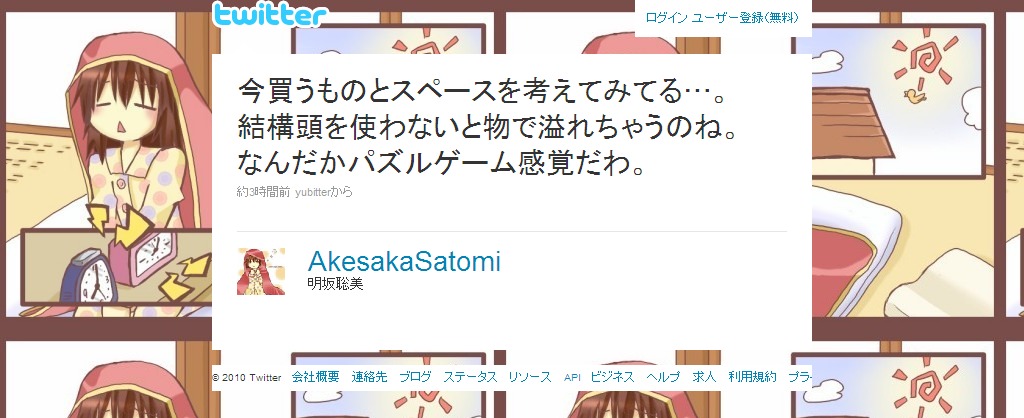Open ユーザー登録(無料) sign-up link
Screen dimensions: 1024x418
(745, 18)
